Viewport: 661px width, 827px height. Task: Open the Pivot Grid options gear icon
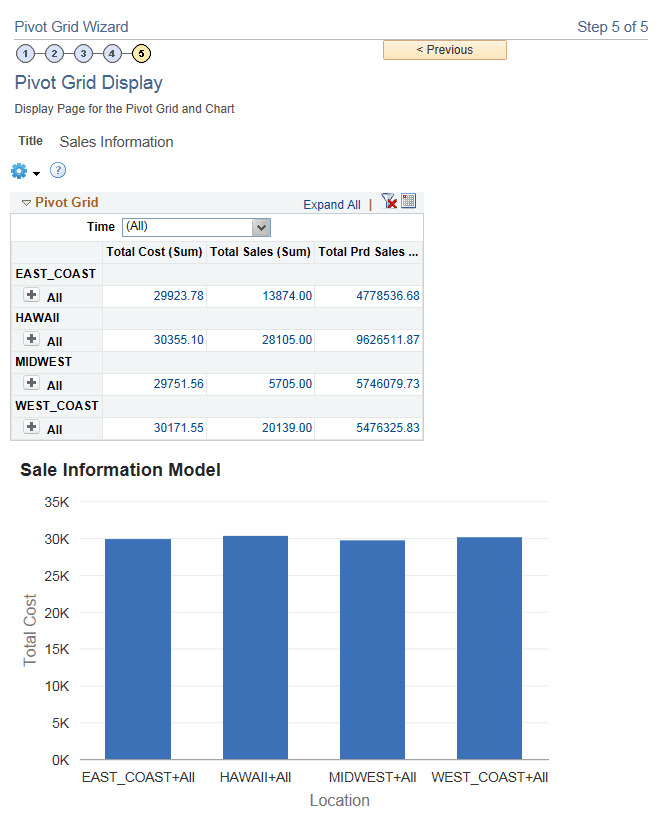coord(16,170)
